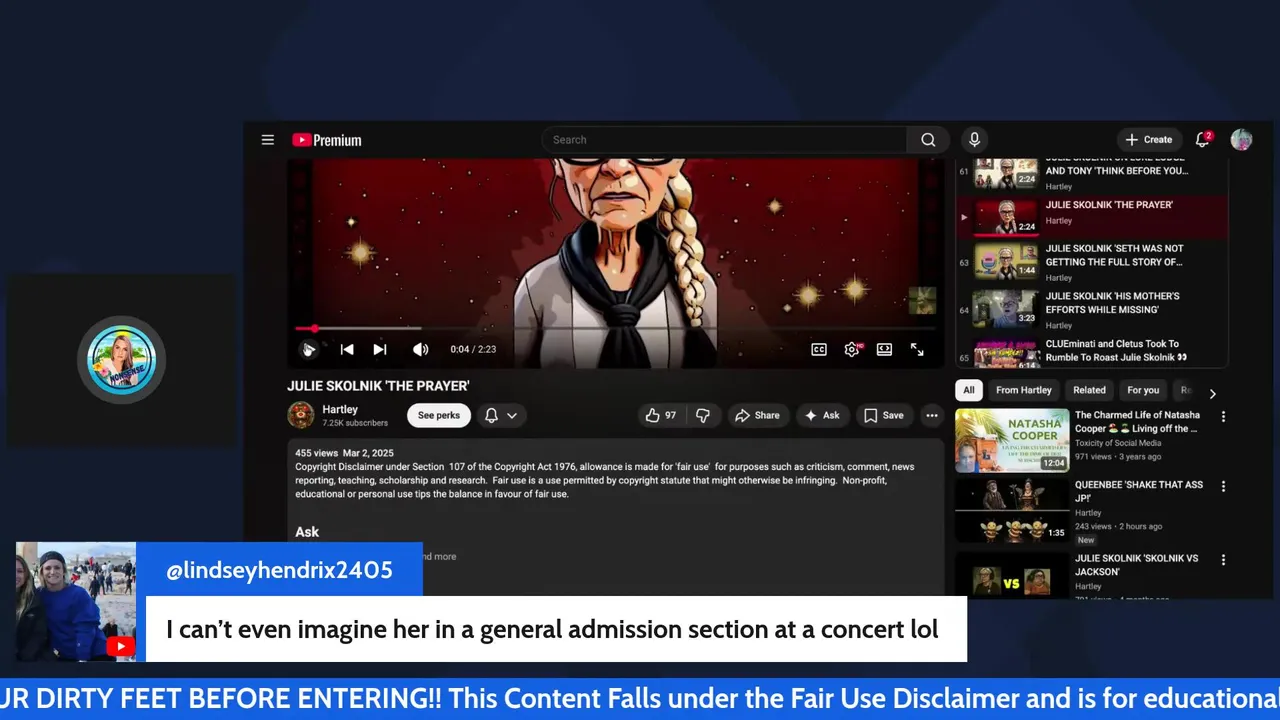Screen dimensions: 1280x720
Task: Open playlist item JULIE SKOLNIK 'THE PRAYER'
Action: point(1092,216)
